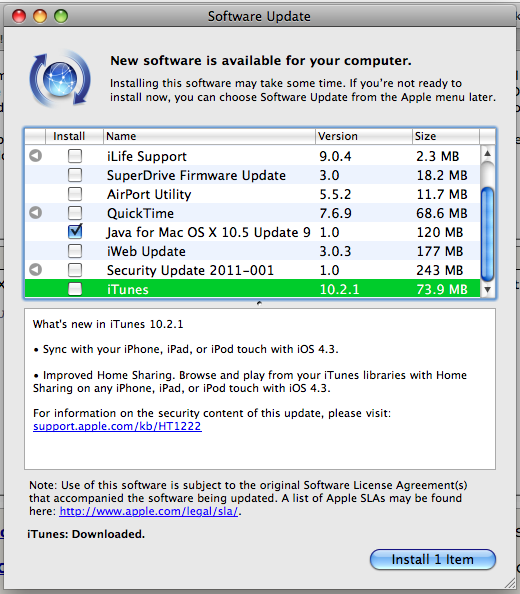This screenshot has width=520, height=594.
Task: Select the SuperDrive Firmware Update row name
Action: point(196,175)
